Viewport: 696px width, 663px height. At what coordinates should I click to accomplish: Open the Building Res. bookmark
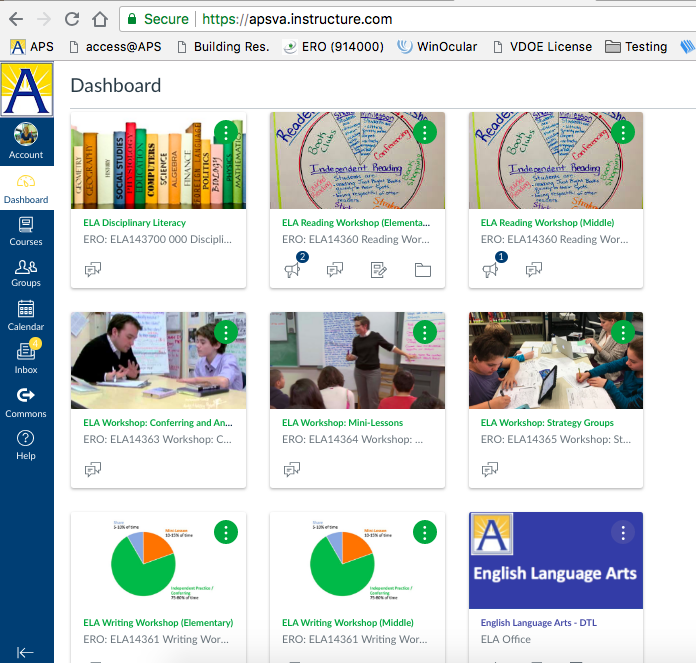[223, 47]
